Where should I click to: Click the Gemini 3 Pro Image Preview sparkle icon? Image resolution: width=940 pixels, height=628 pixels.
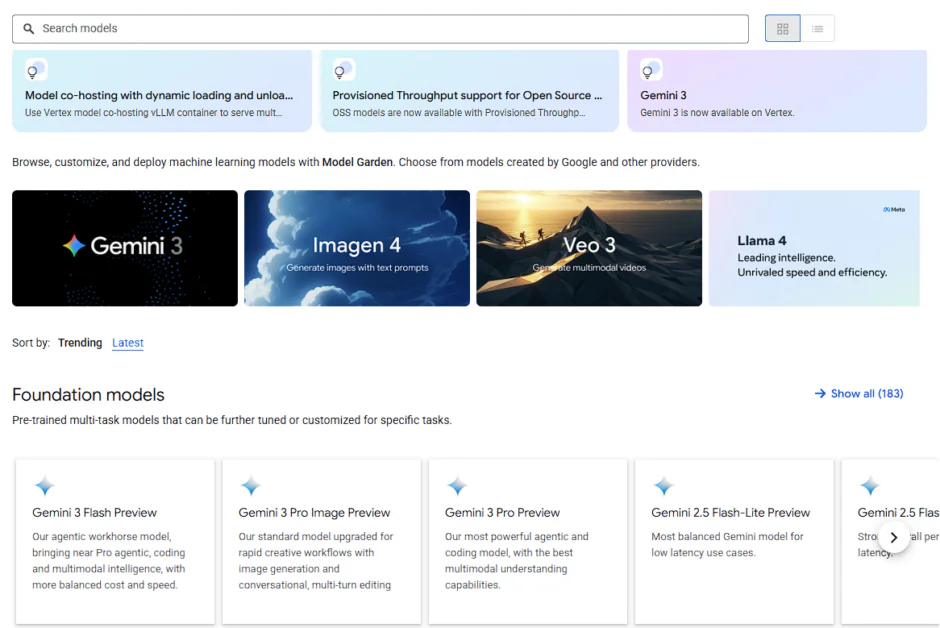(x=251, y=486)
